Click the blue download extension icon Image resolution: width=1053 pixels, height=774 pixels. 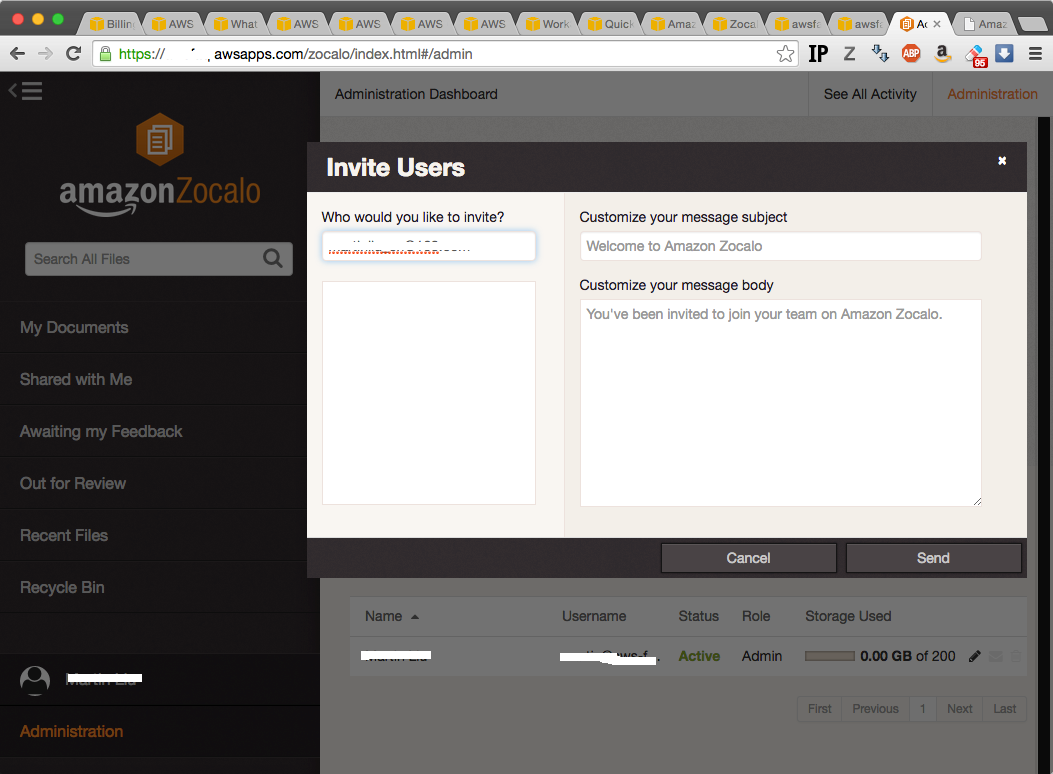click(1004, 53)
